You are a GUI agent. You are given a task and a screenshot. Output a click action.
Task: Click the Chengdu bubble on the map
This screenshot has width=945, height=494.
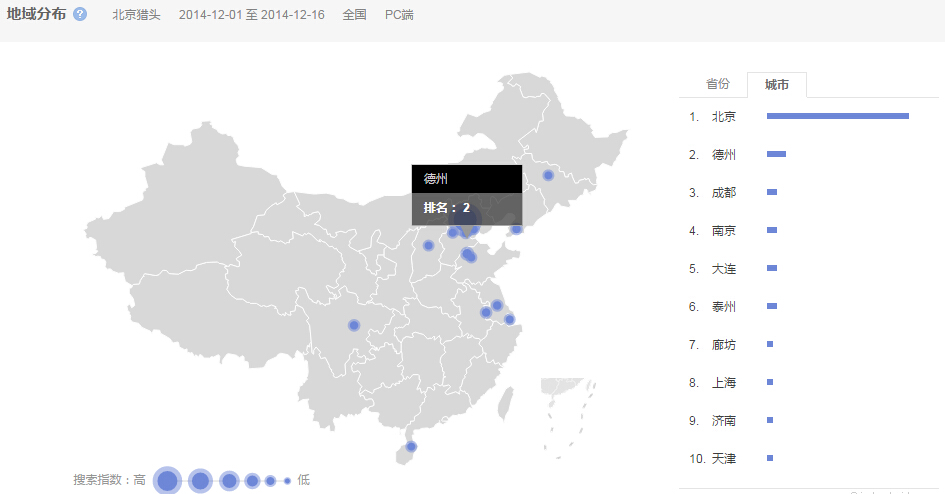(353, 325)
